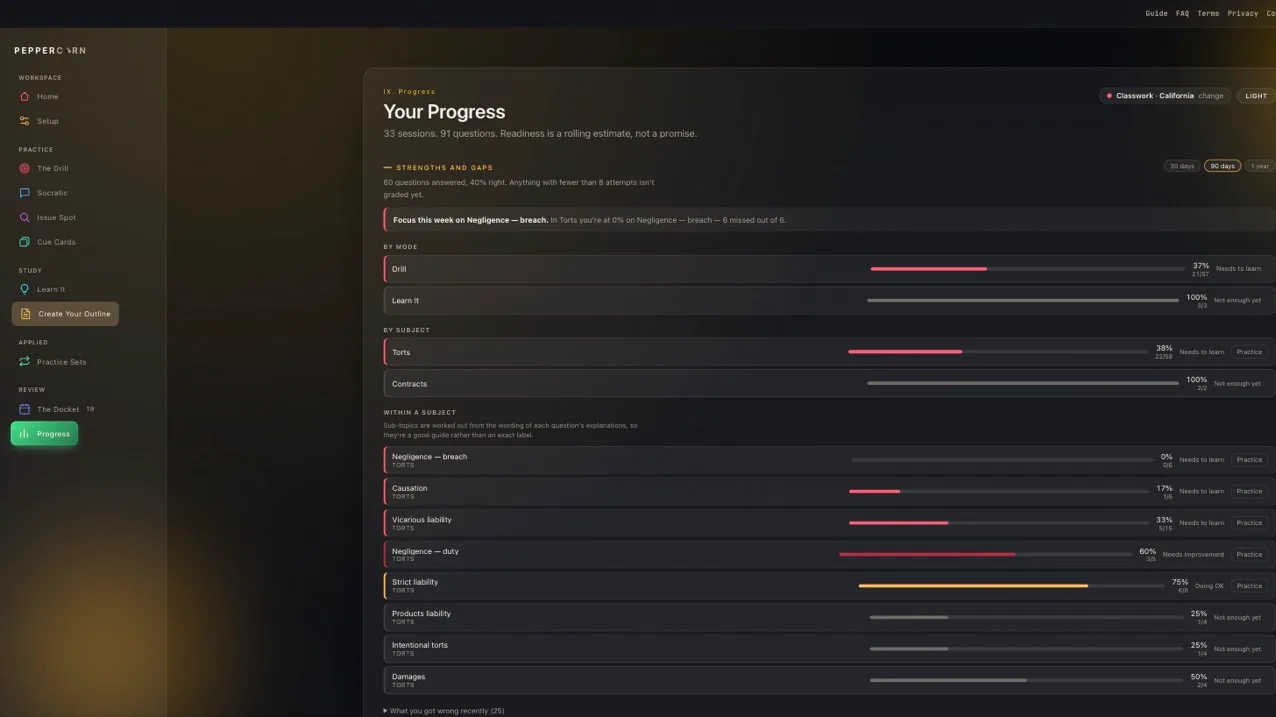
Task: Select the 90 days range
Action: 1222,166
